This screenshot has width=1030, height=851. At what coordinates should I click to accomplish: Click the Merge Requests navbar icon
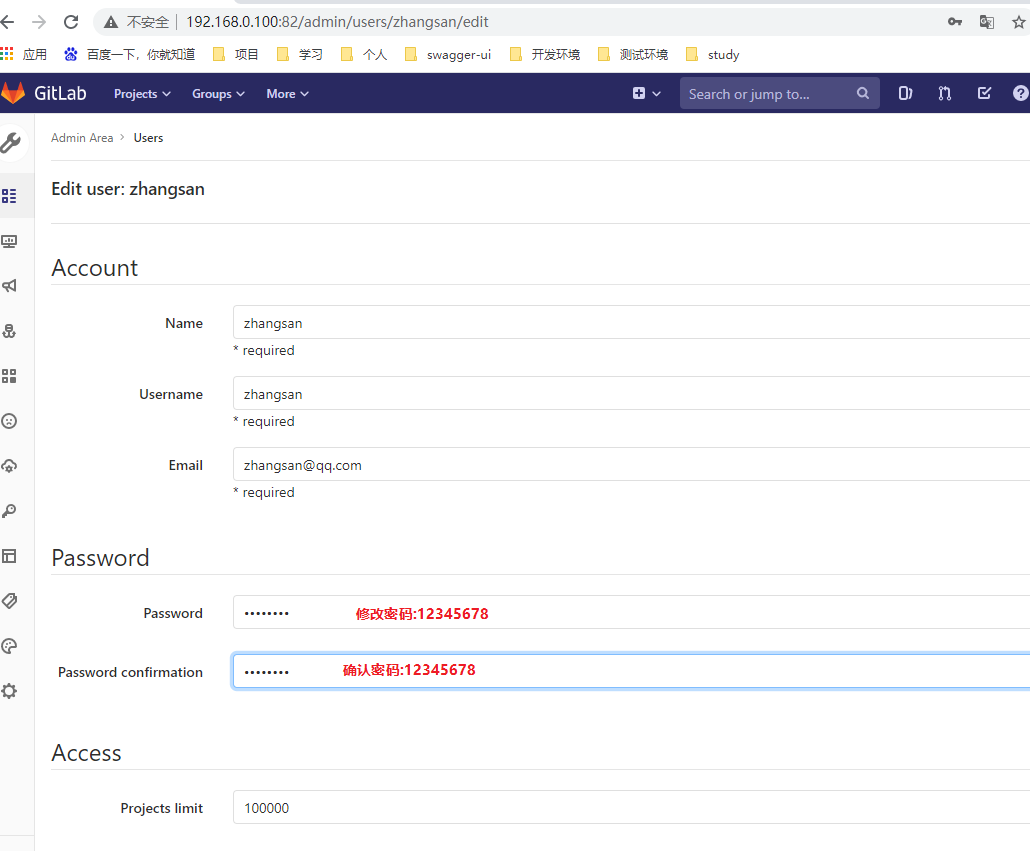[944, 93]
